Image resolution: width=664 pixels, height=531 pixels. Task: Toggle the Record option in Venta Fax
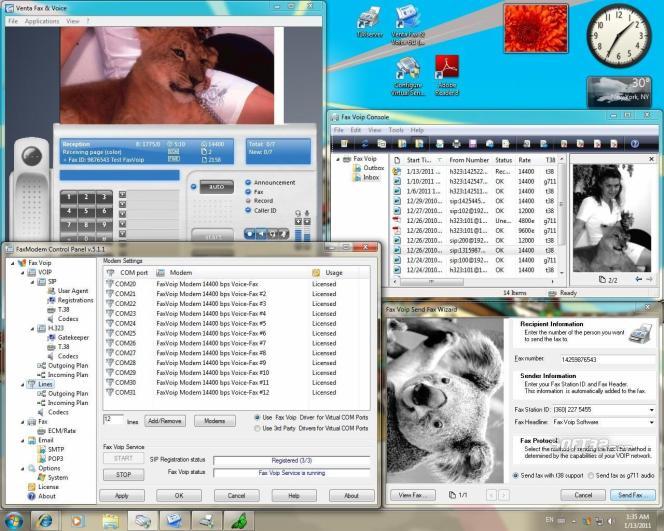[248, 201]
